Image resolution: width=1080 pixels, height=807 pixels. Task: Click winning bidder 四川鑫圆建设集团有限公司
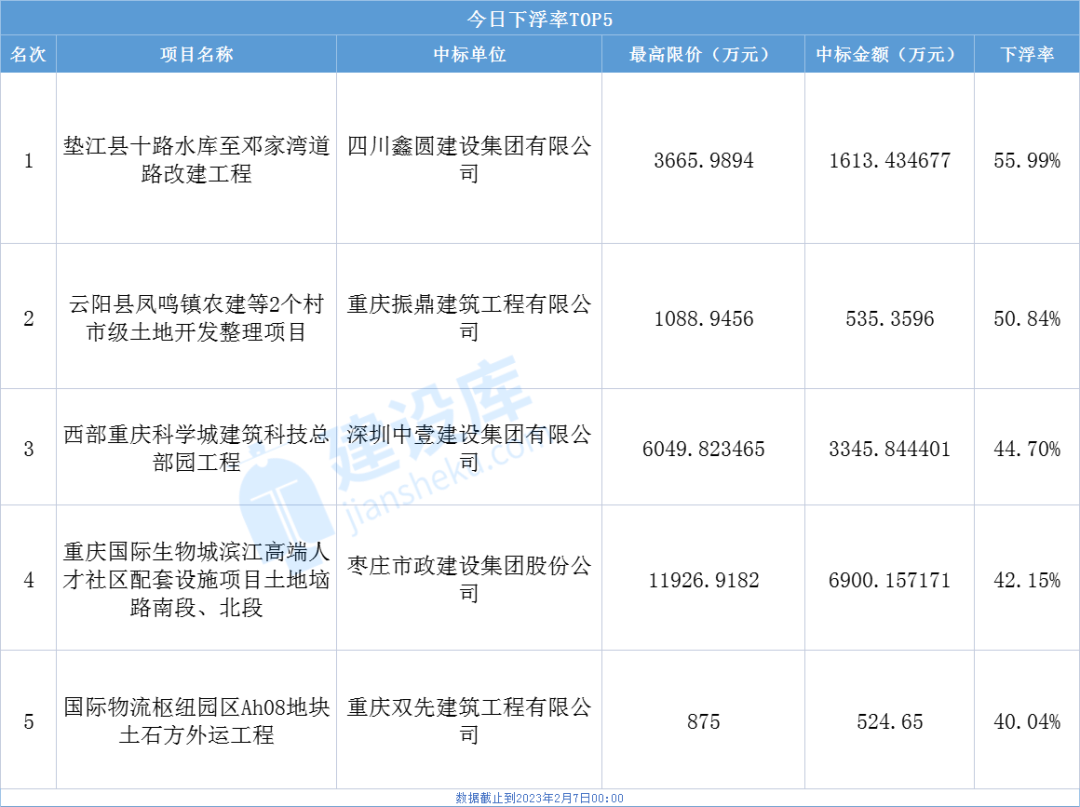point(469,160)
